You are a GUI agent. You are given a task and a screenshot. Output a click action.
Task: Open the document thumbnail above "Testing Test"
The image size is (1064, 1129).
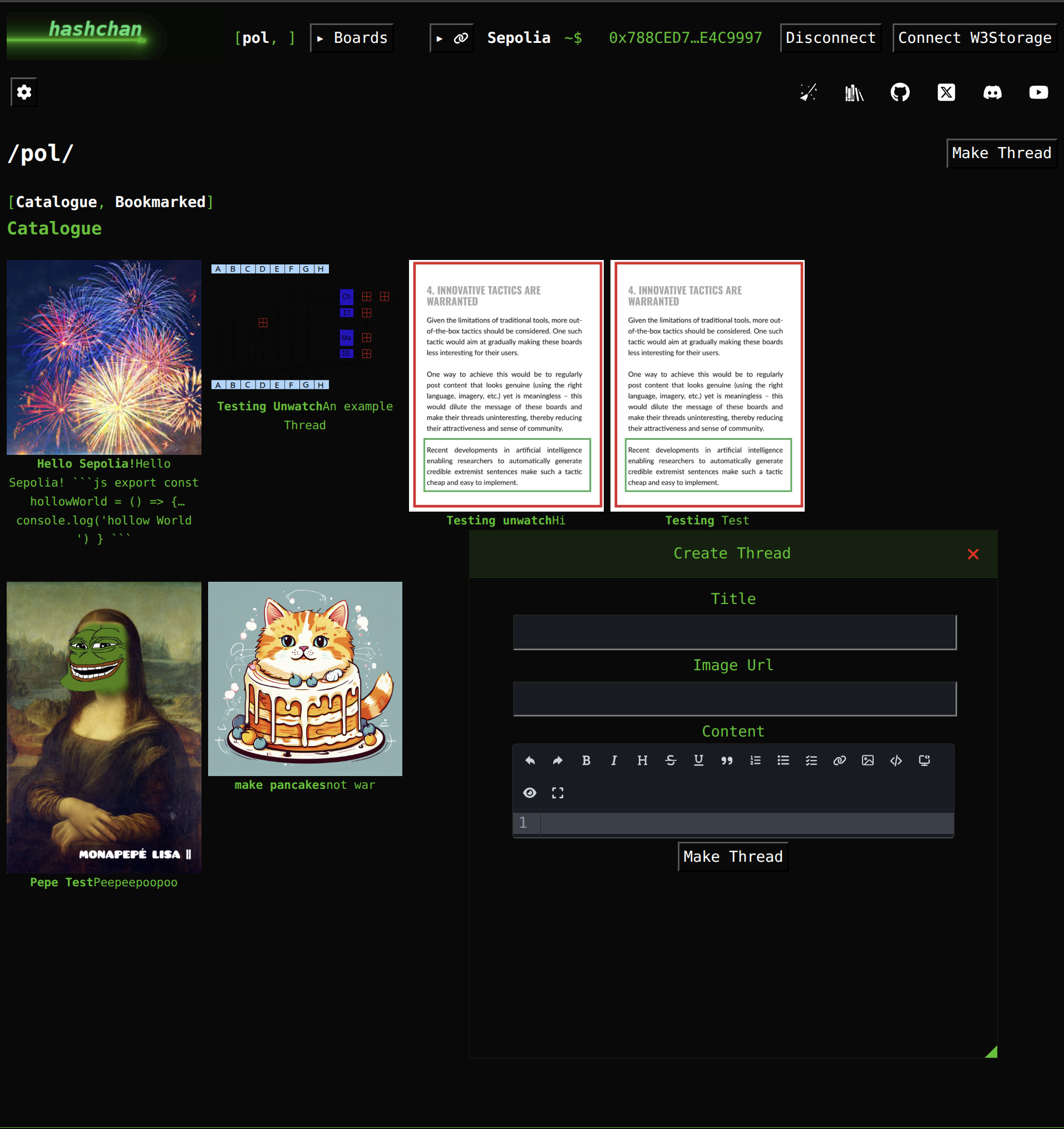tap(707, 386)
